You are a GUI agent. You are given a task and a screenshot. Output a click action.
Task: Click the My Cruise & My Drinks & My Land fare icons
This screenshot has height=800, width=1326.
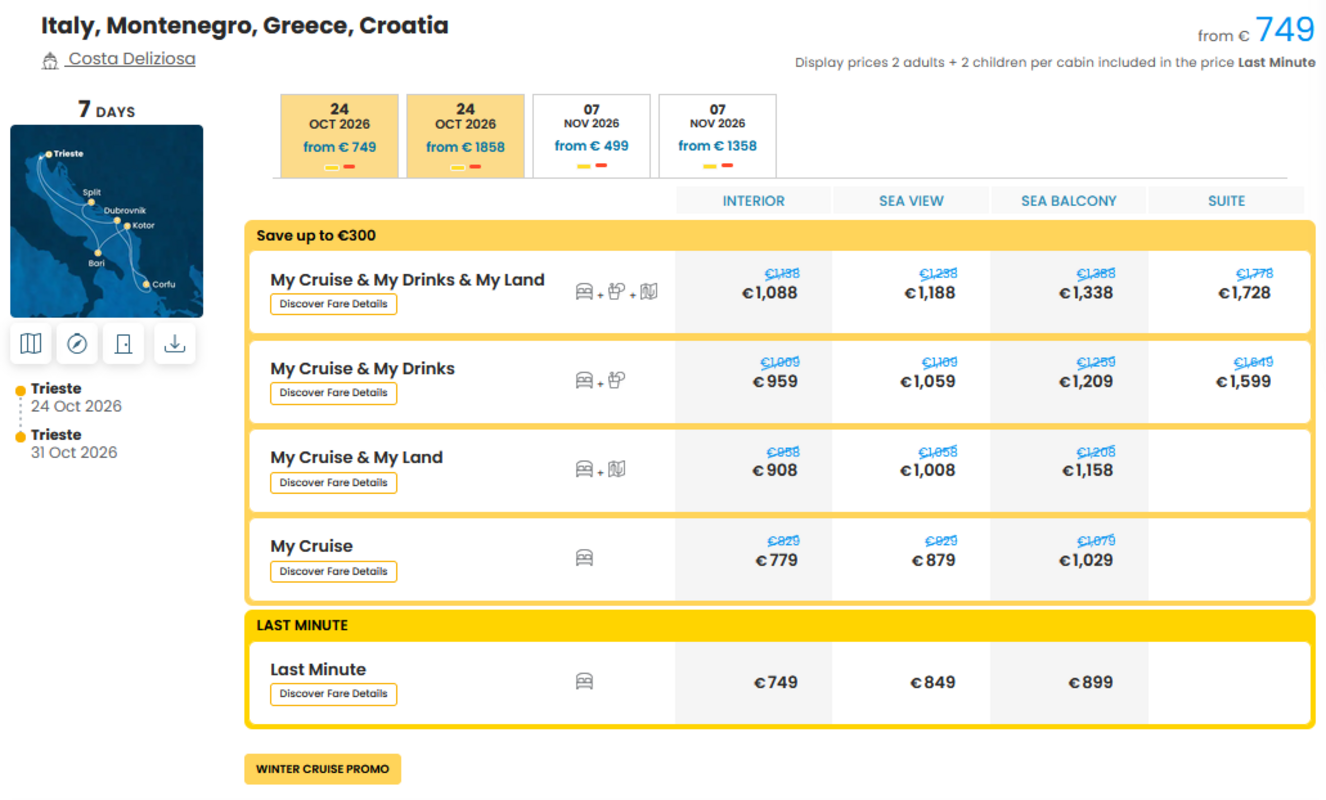click(x=616, y=292)
